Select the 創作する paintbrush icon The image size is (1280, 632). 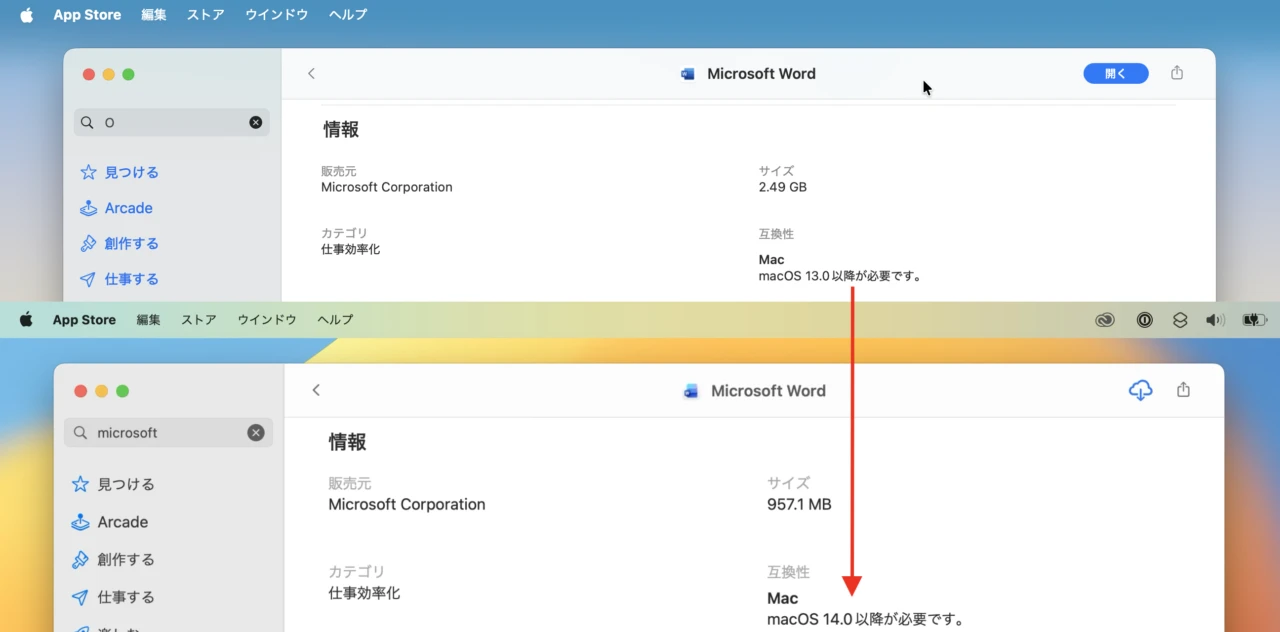click(90, 243)
